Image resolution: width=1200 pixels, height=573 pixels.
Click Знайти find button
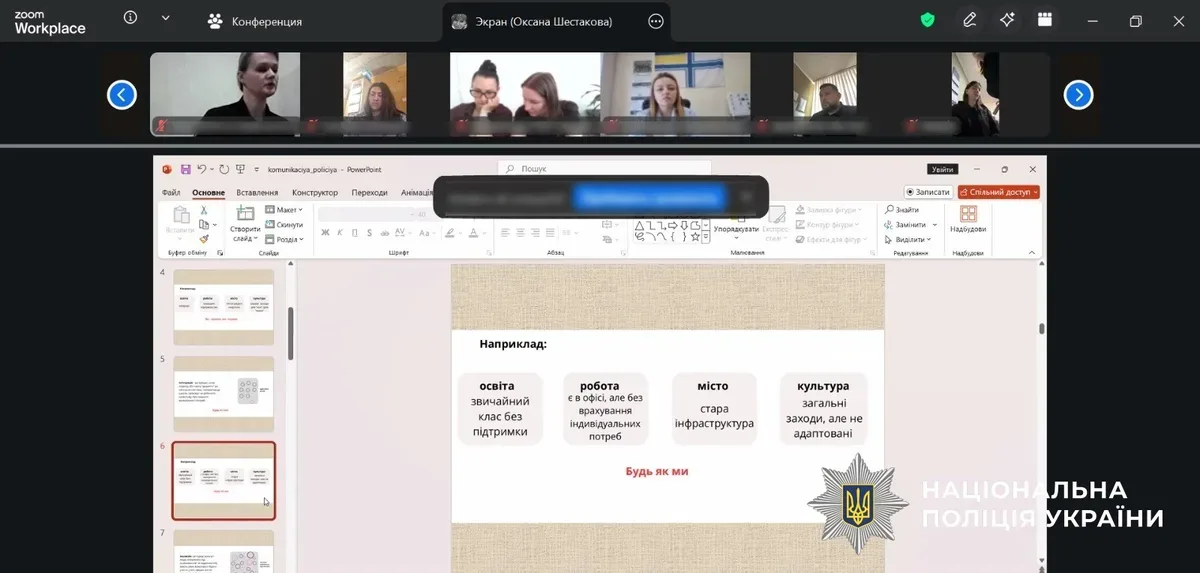click(903, 210)
